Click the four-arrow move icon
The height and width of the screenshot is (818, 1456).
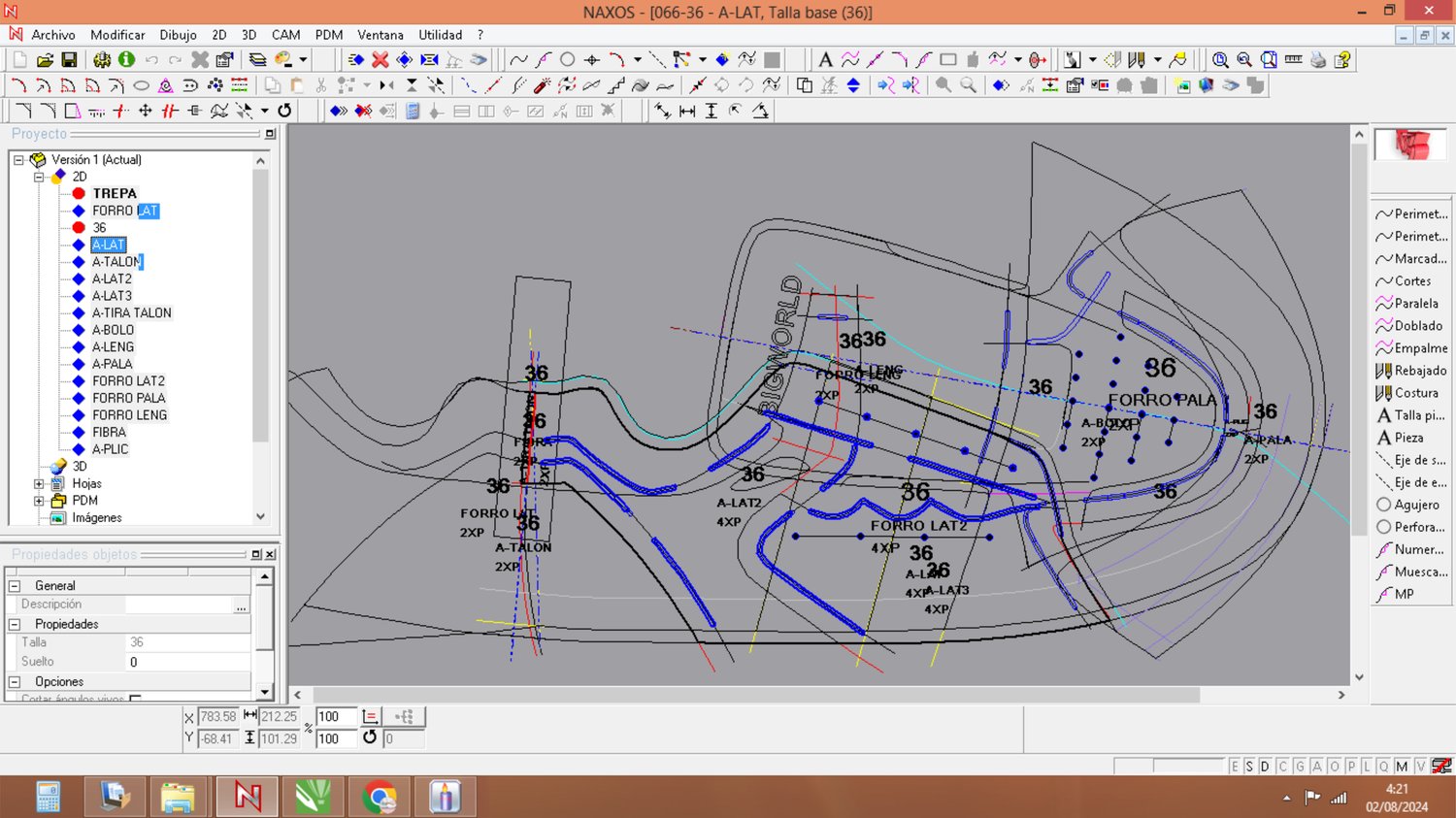(x=146, y=111)
